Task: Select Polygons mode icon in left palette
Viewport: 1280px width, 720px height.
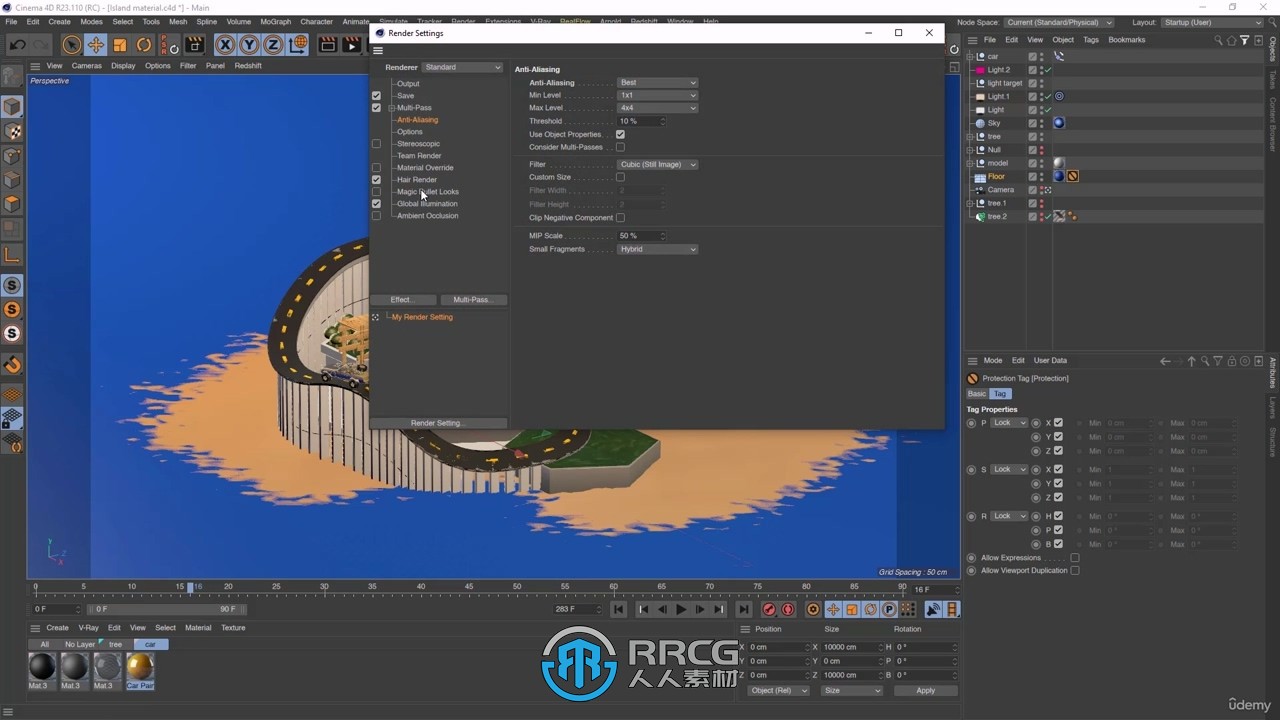Action: [x=12, y=205]
